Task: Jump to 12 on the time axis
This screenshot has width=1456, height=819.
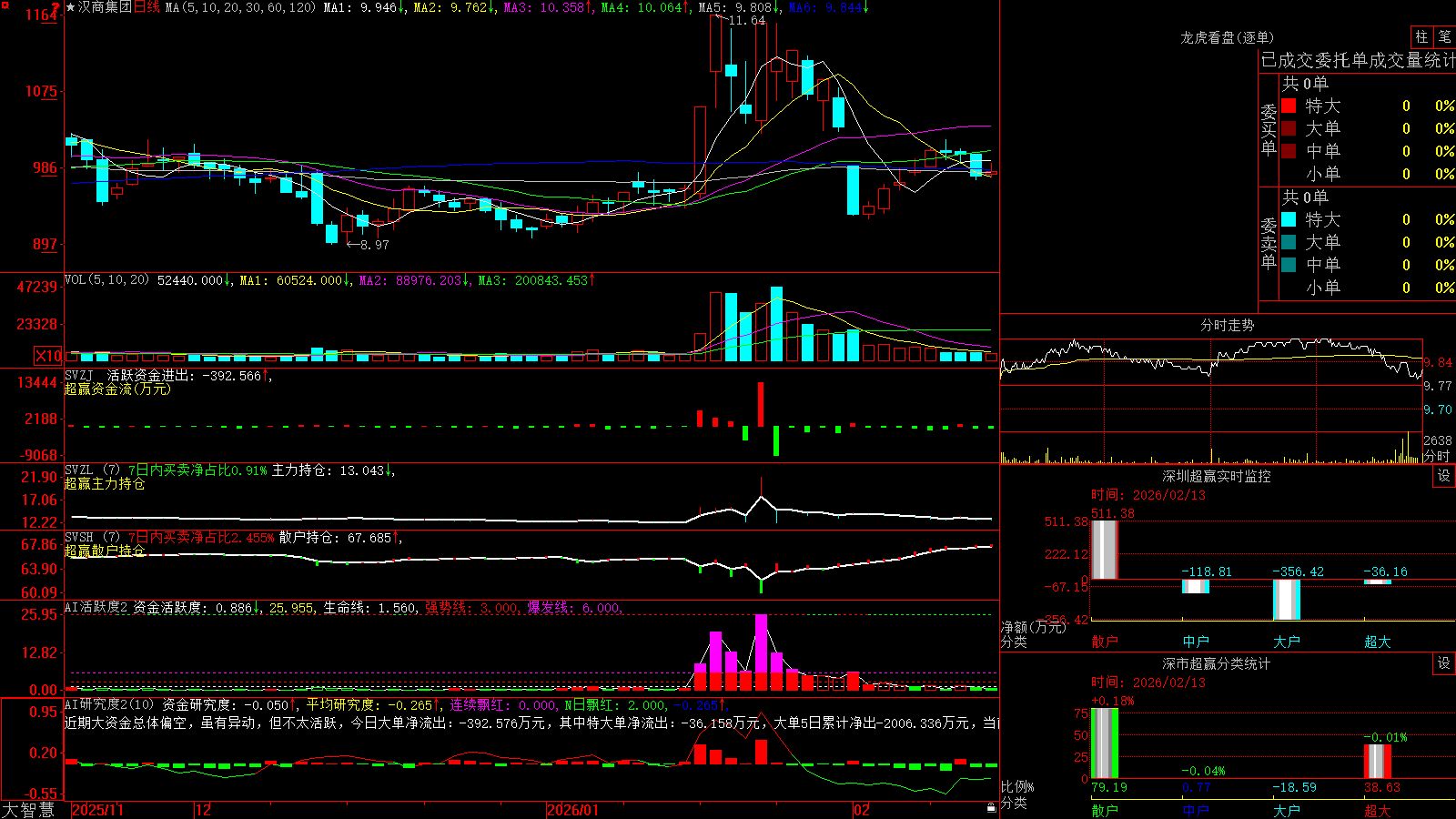Action: point(203,810)
